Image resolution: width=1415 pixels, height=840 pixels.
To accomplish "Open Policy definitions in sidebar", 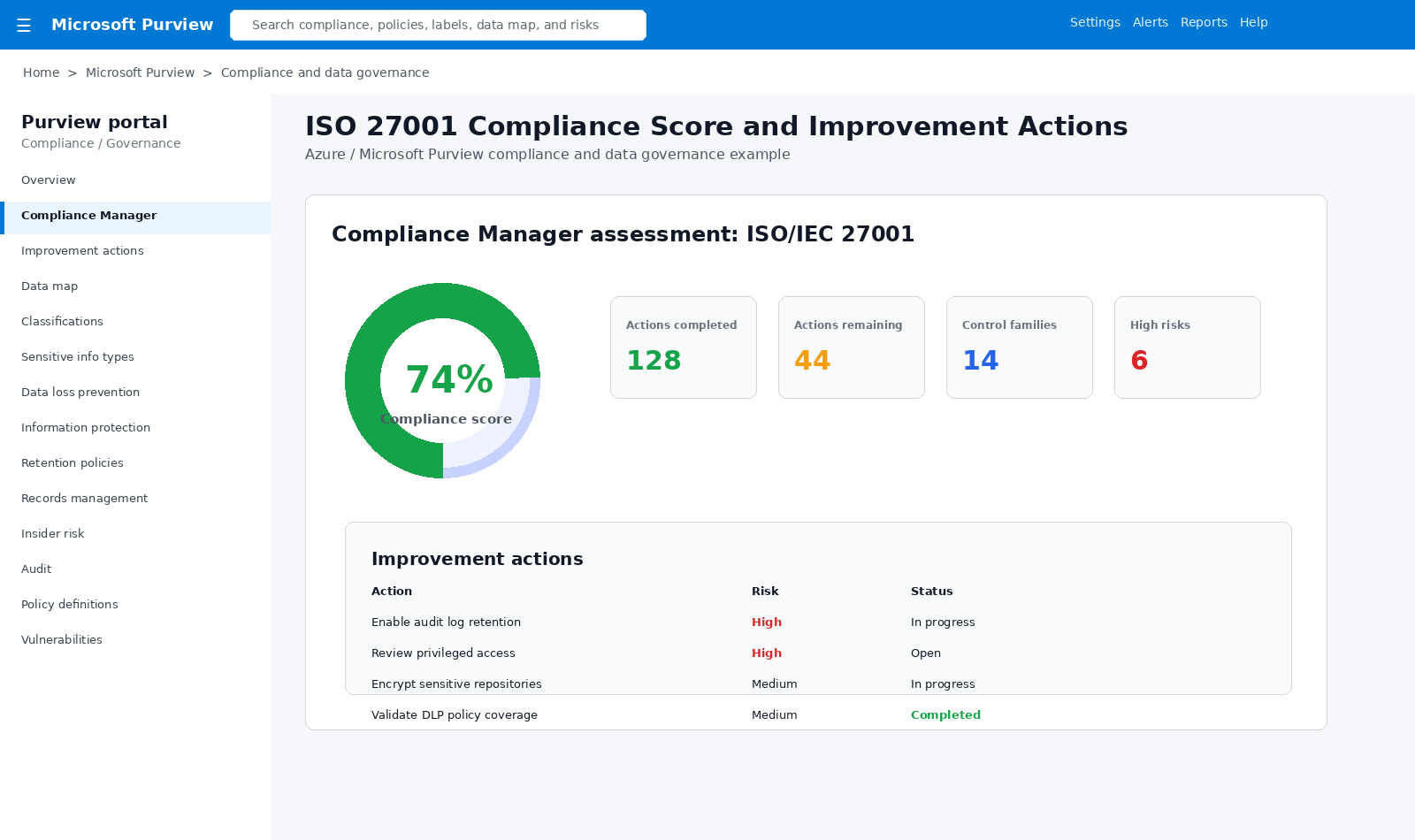I will click(135, 605).
